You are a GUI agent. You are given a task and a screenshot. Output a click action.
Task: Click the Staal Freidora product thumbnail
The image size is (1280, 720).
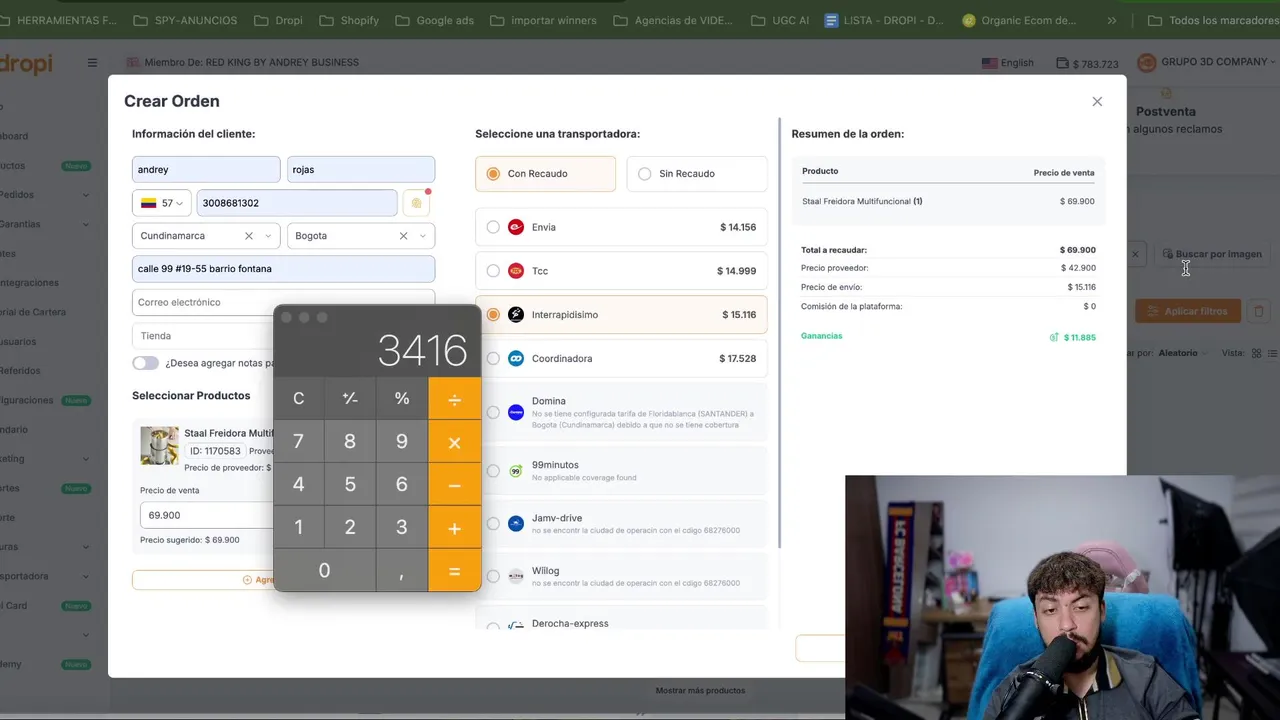click(x=159, y=446)
